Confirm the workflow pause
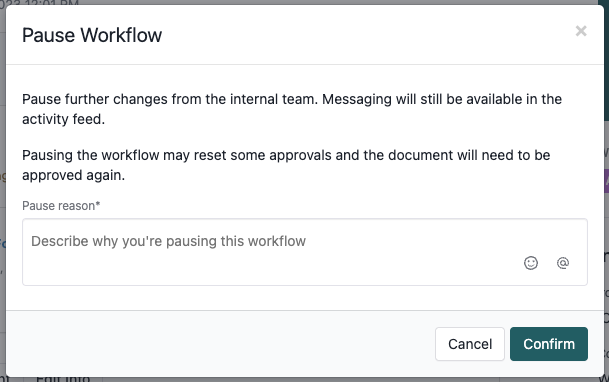609x382 pixels. pyautogui.click(x=548, y=344)
